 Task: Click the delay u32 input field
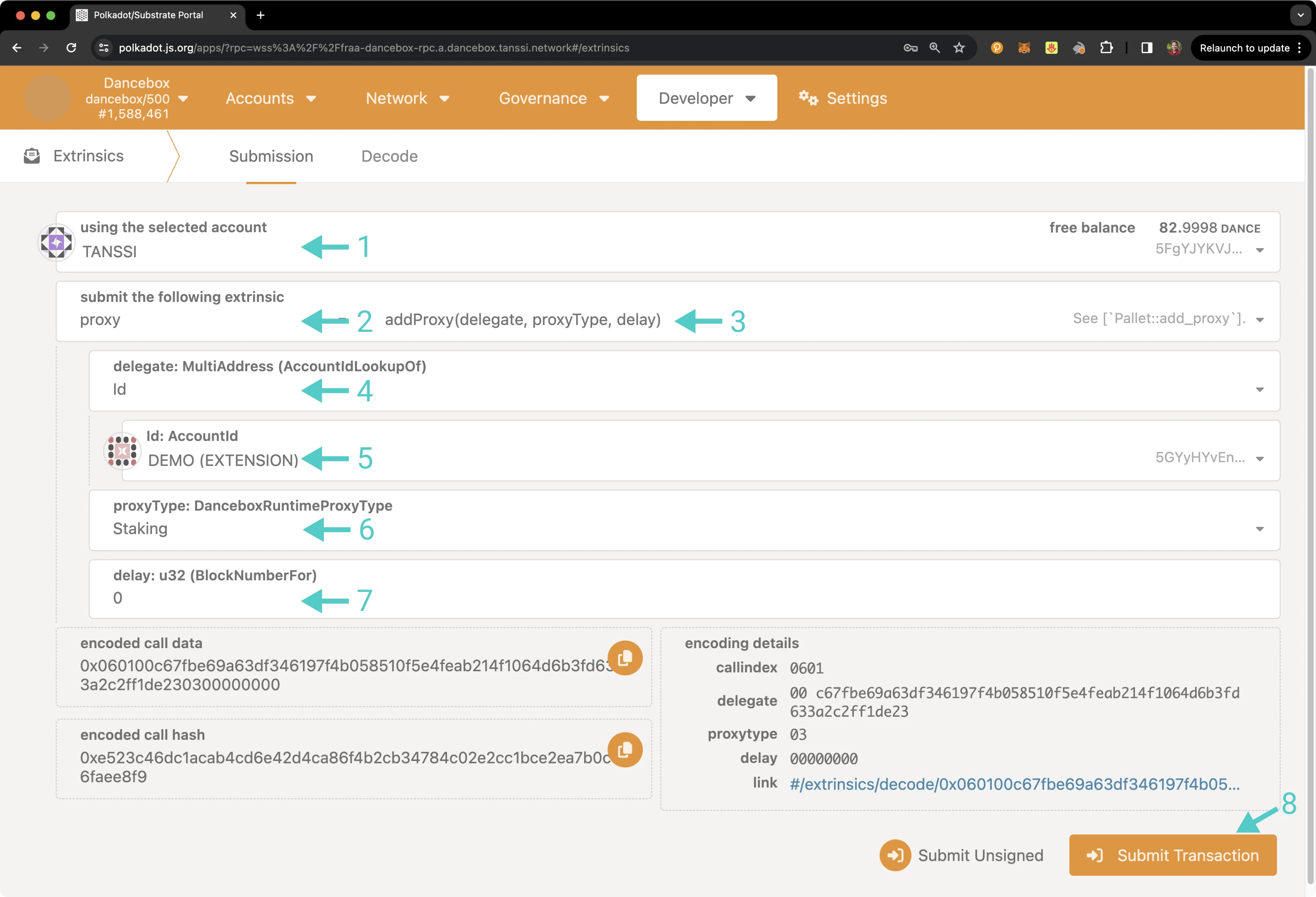click(684, 589)
